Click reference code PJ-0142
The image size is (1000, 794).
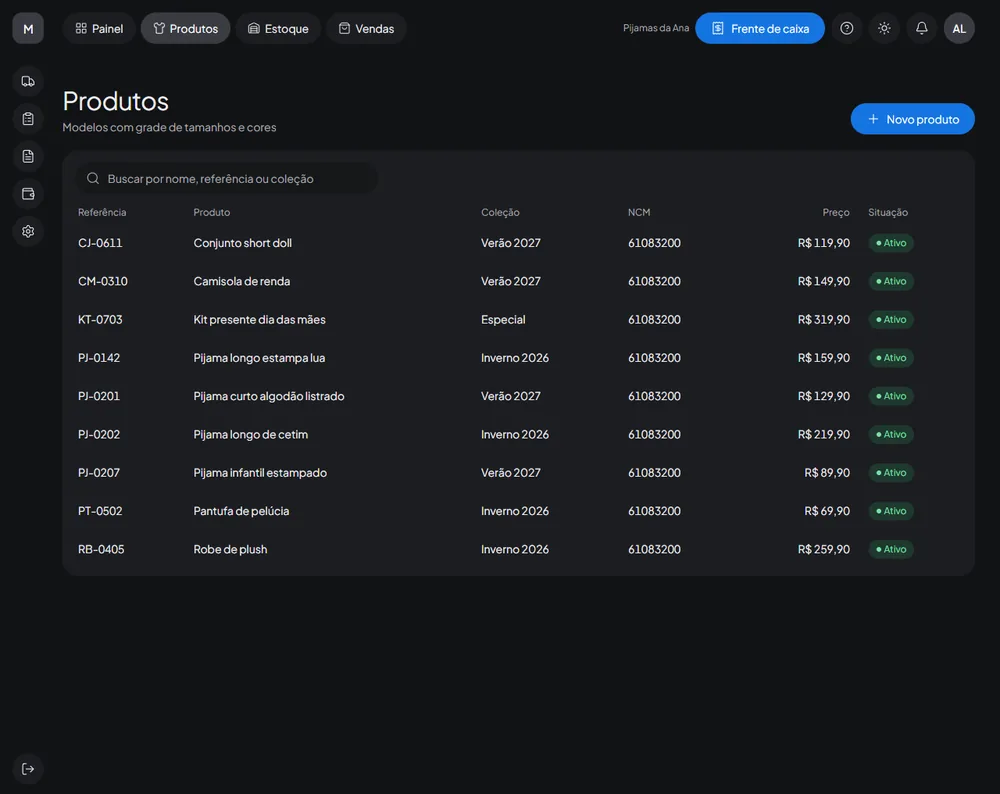coord(99,358)
